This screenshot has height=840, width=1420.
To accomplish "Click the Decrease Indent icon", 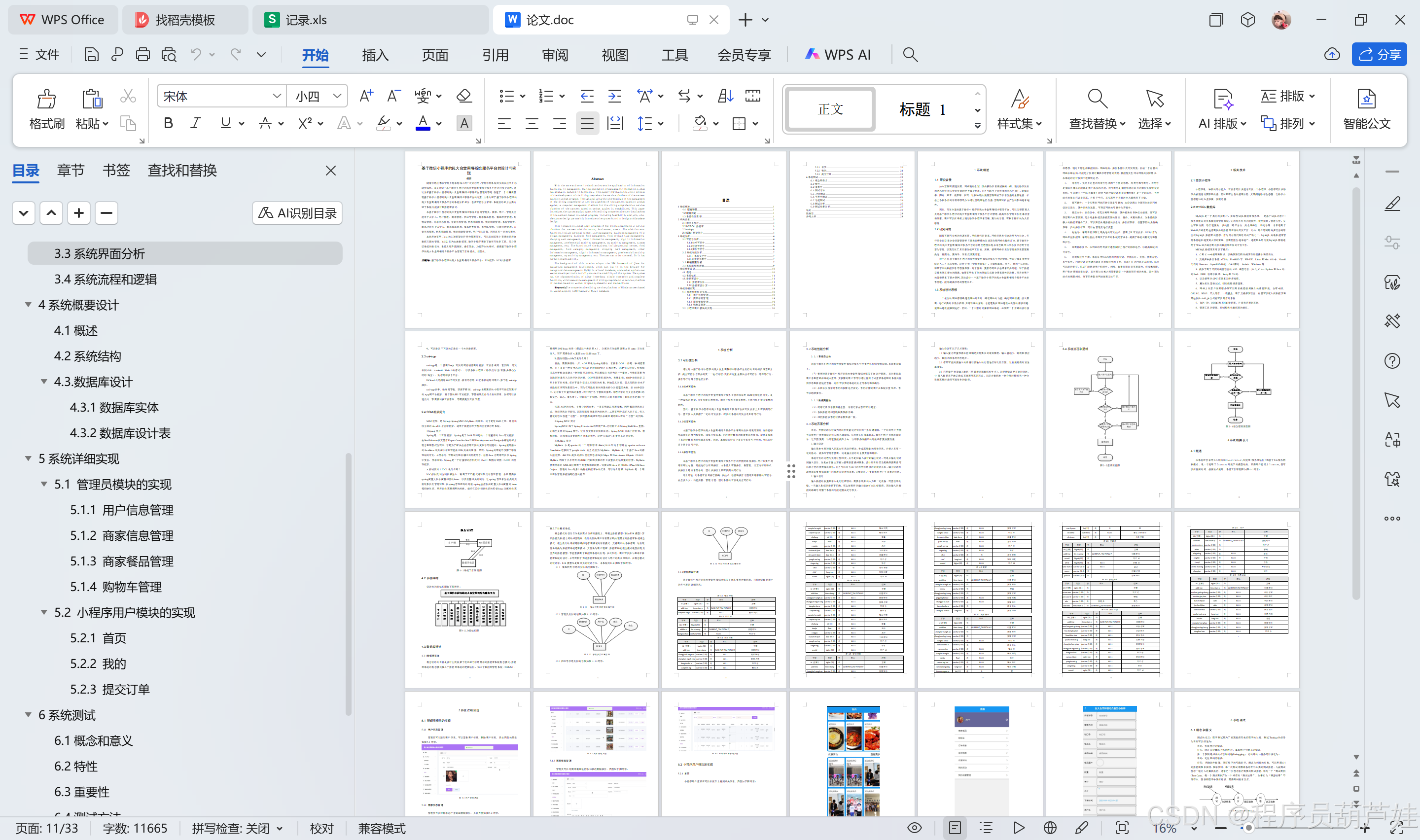I will [587, 96].
